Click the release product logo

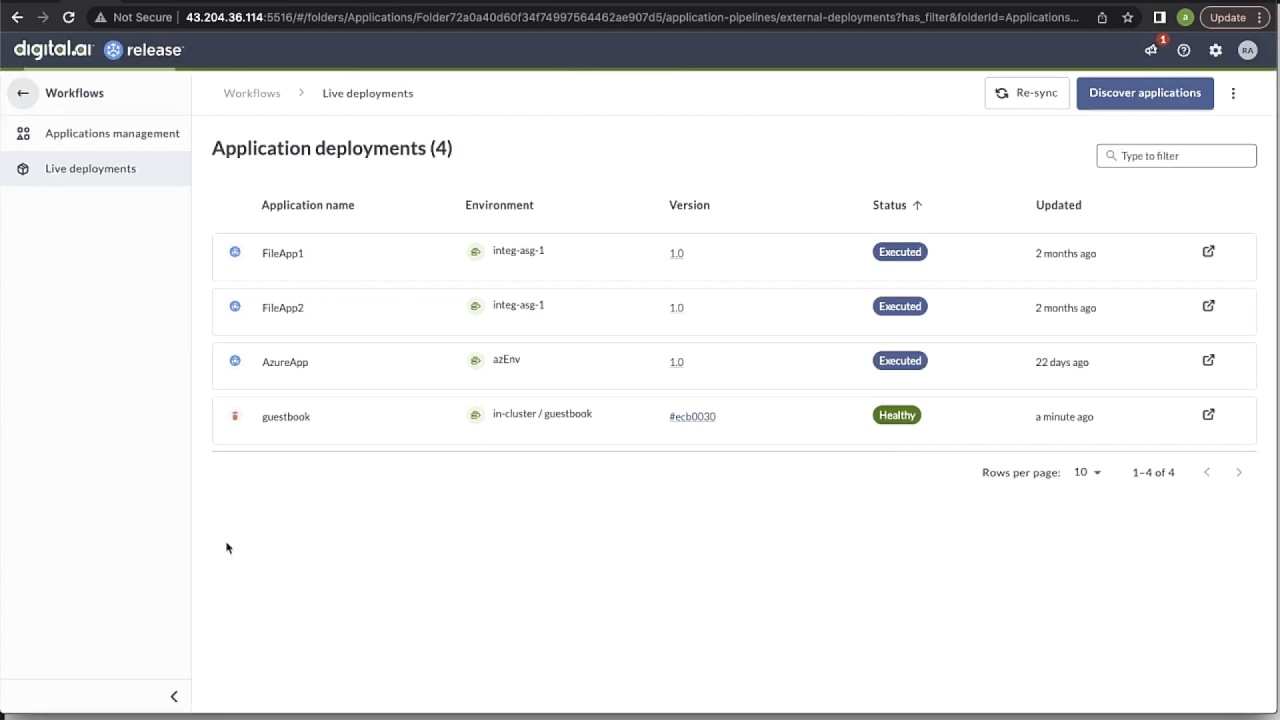144,50
